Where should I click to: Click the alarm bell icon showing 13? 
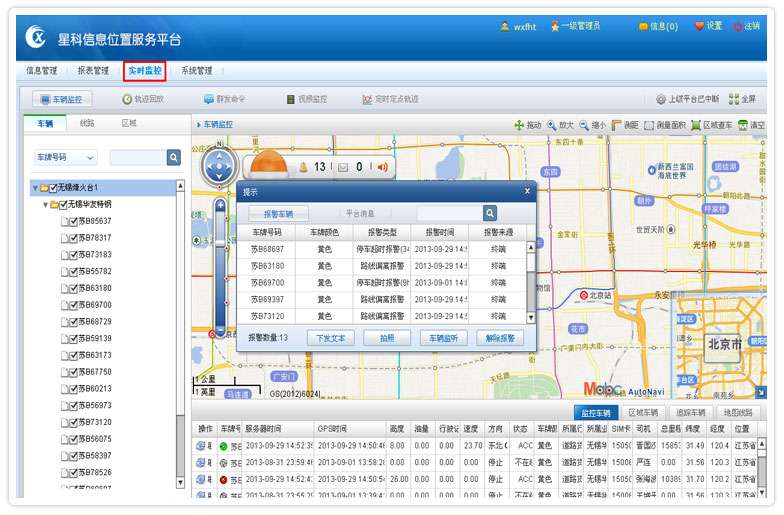(303, 167)
